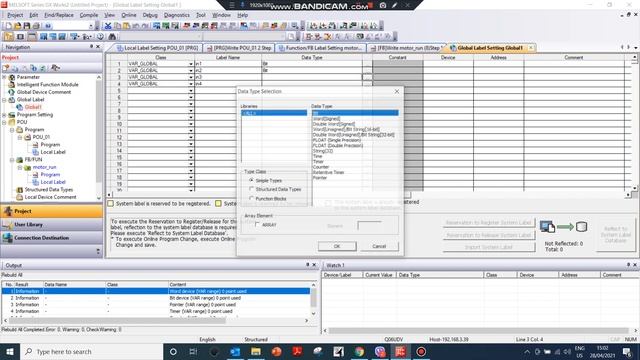
Task: Open the Windows Start menu
Action: click(x=10, y=351)
